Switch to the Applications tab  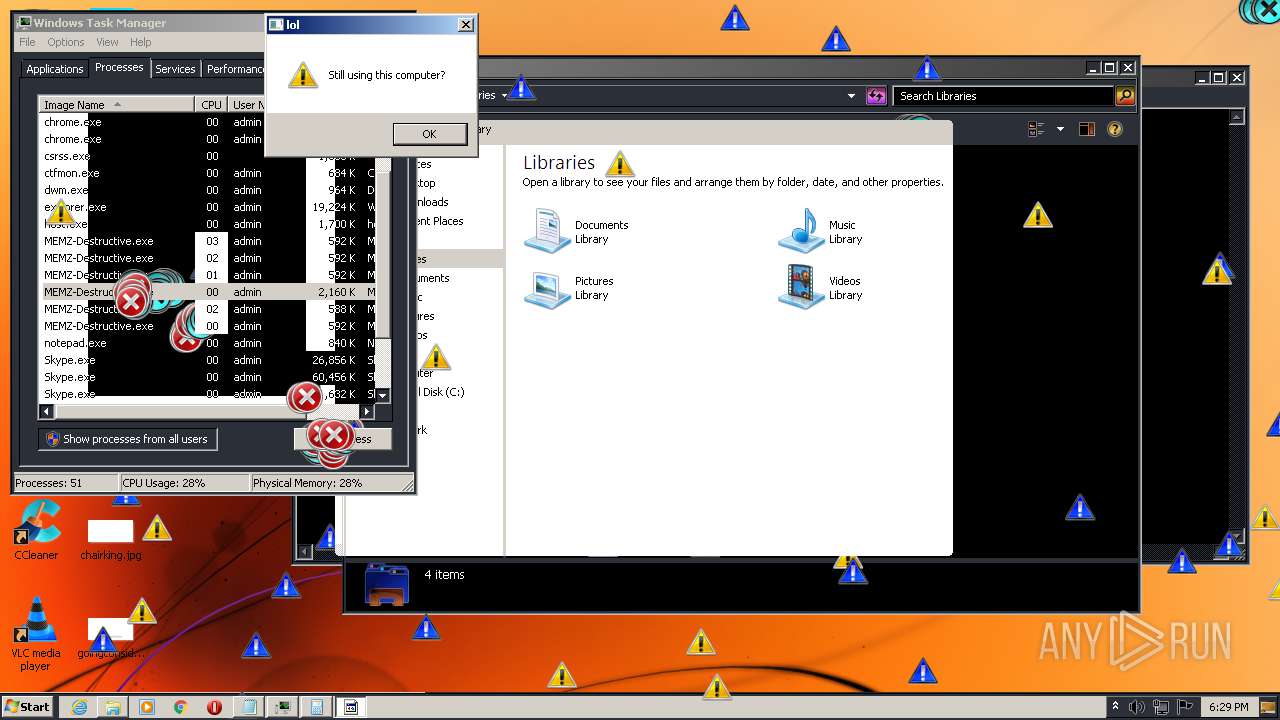54,69
